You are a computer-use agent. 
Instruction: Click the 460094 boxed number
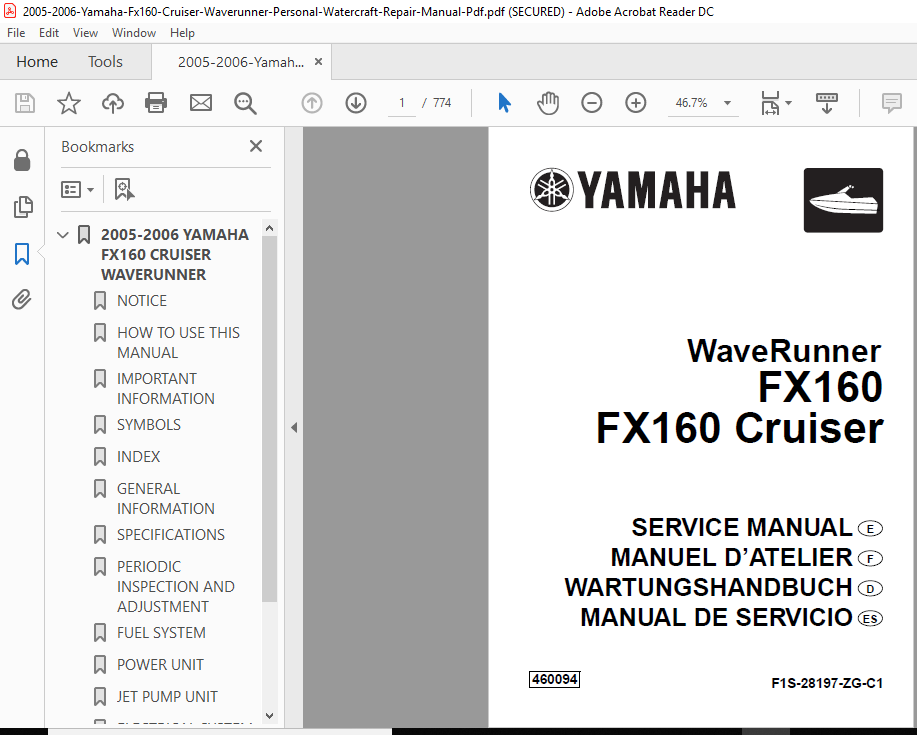click(554, 679)
